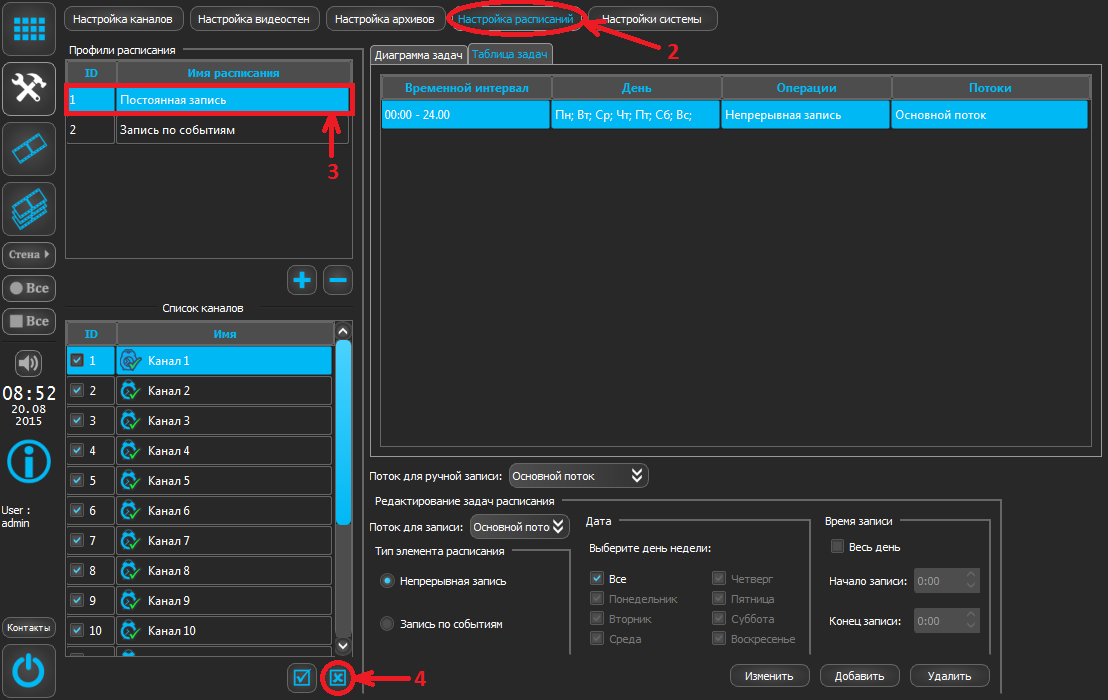Add a schedule profile with plus icon
This screenshot has width=1108, height=700.
[302, 280]
